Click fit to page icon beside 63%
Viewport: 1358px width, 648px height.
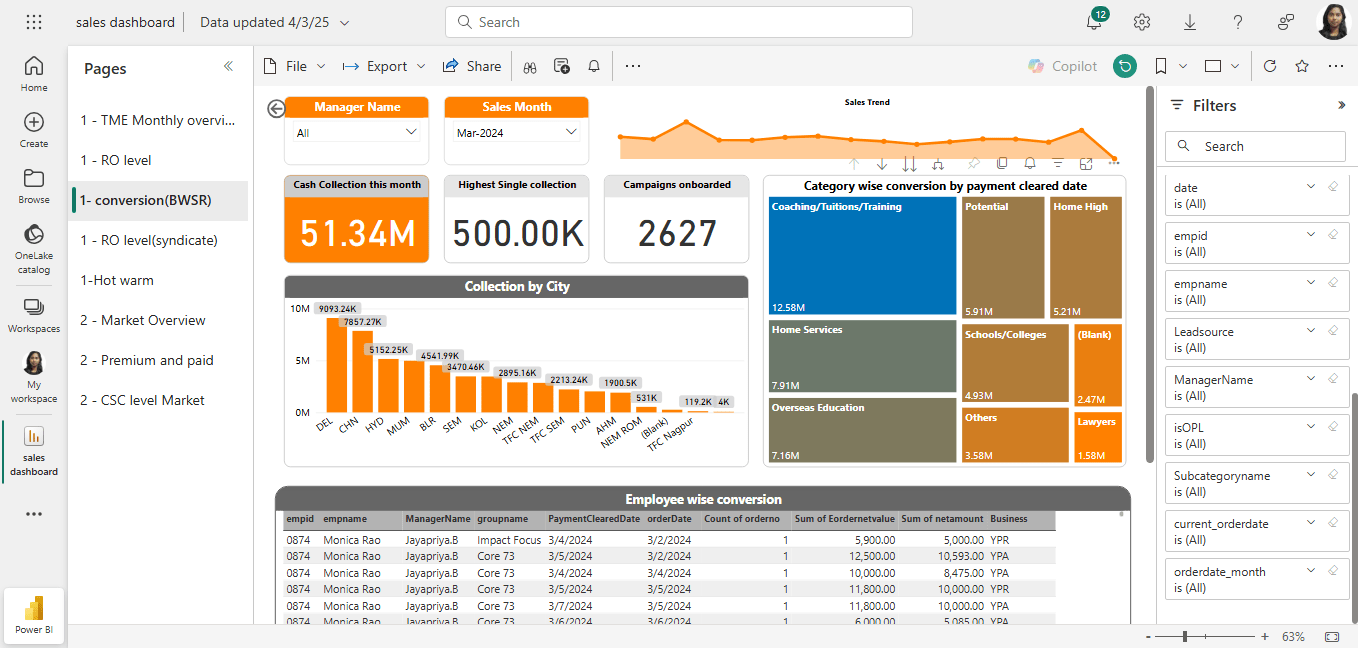point(1331,636)
